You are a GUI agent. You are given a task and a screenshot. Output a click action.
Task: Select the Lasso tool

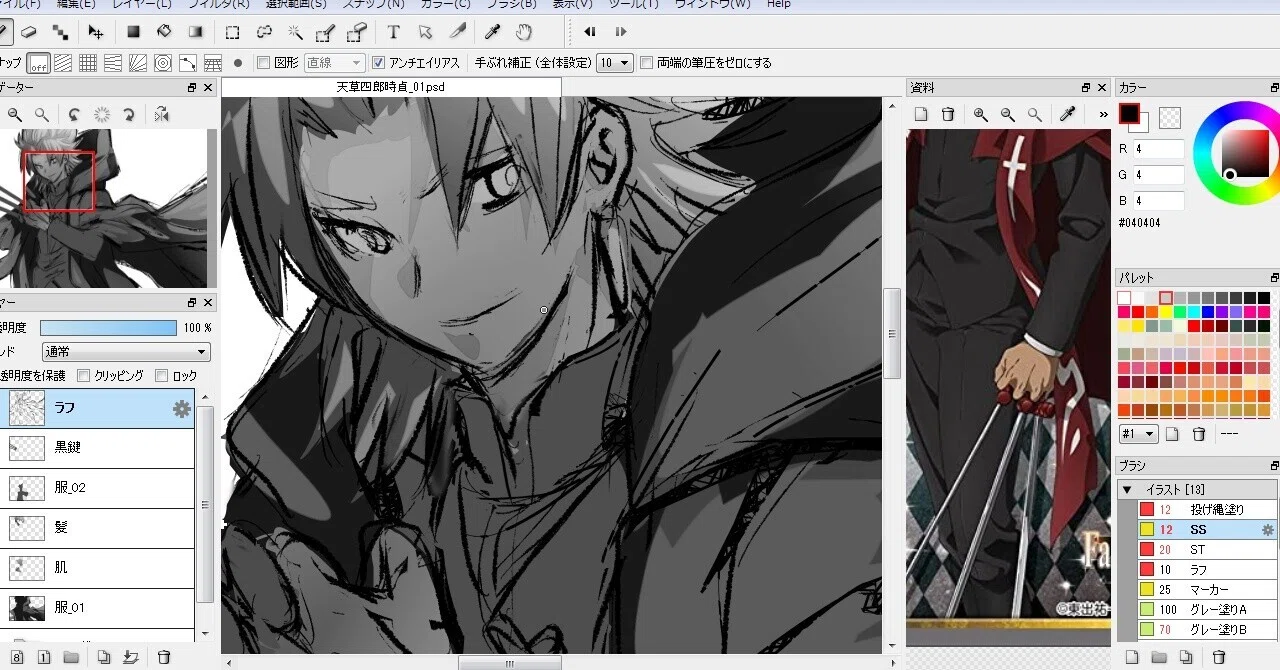264,32
